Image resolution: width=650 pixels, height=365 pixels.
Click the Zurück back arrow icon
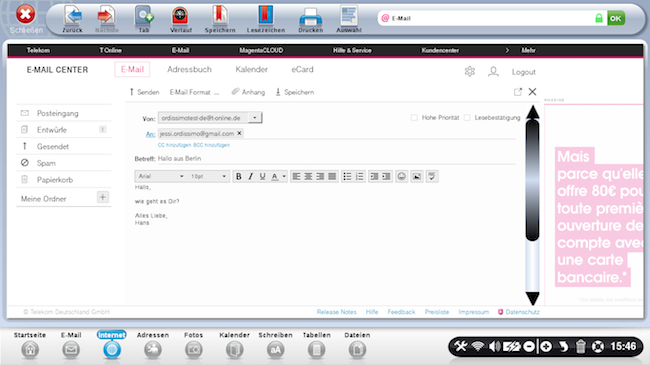coord(73,16)
